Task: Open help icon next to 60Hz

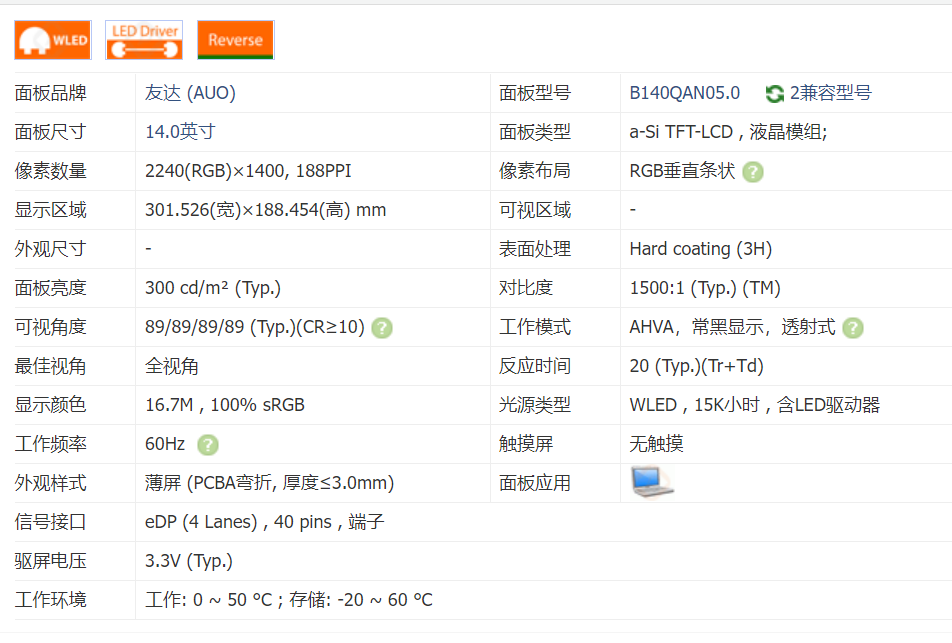Action: 208,445
